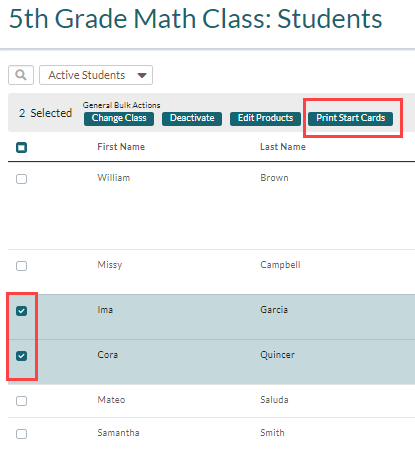The height and width of the screenshot is (456, 415).
Task: Expand the Active Students dropdown
Action: (96, 75)
